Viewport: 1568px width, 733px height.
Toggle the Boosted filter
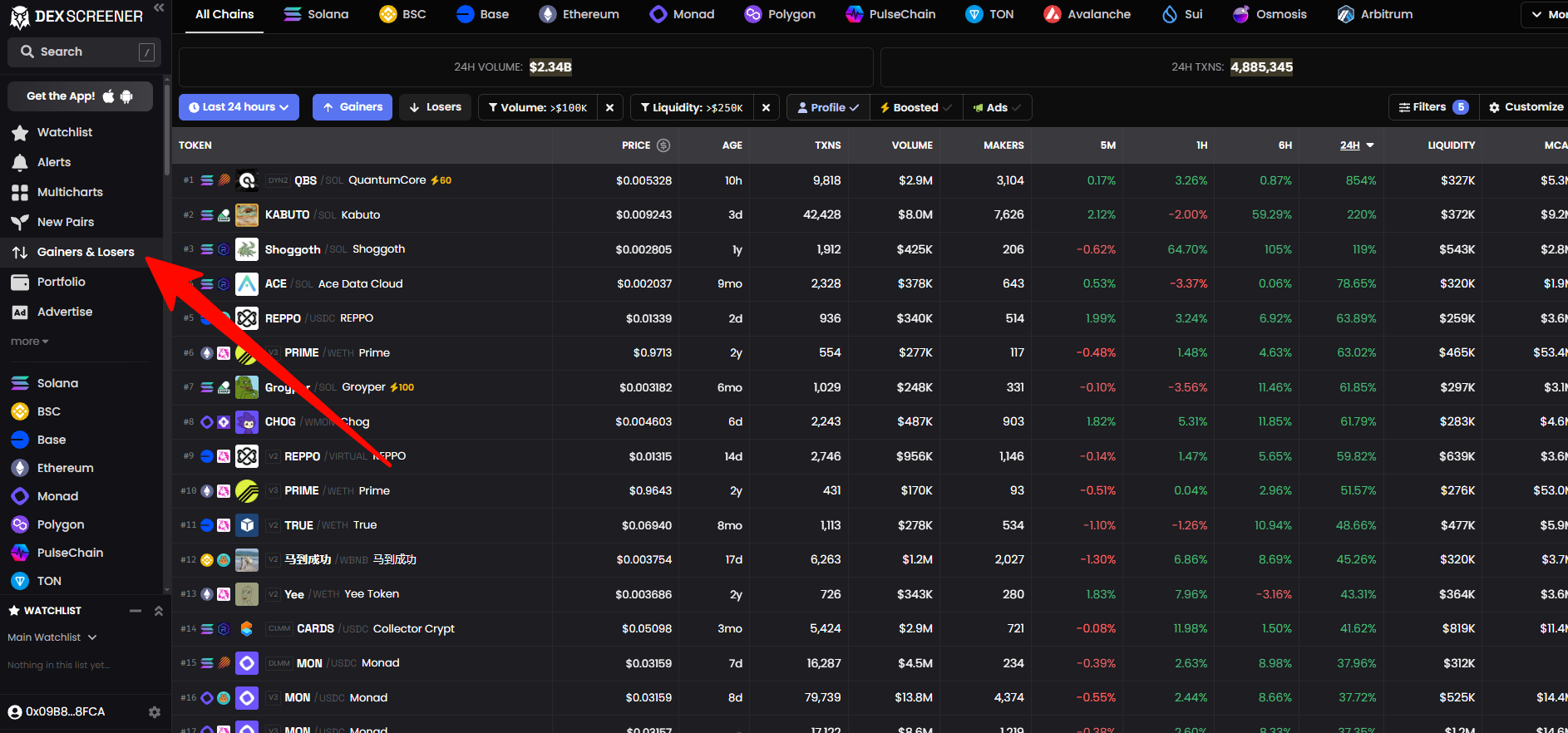click(915, 107)
